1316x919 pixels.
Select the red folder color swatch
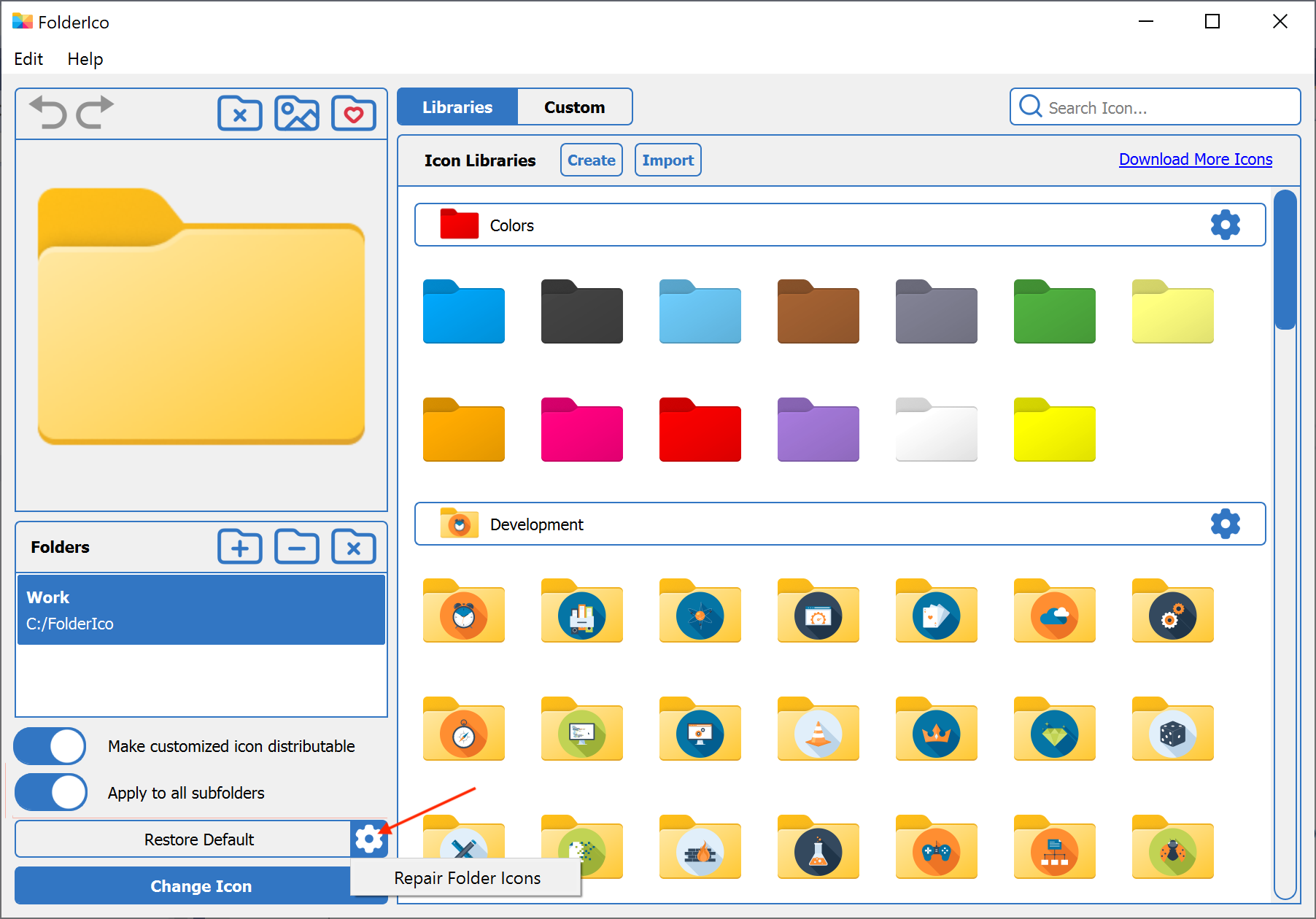(x=700, y=430)
